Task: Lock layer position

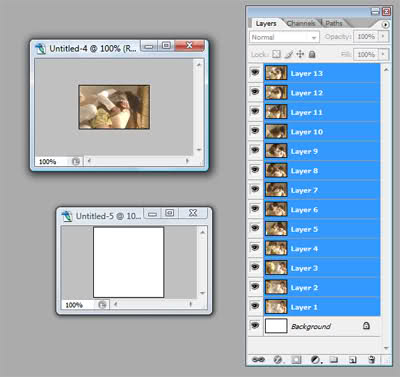Action: tap(300, 54)
